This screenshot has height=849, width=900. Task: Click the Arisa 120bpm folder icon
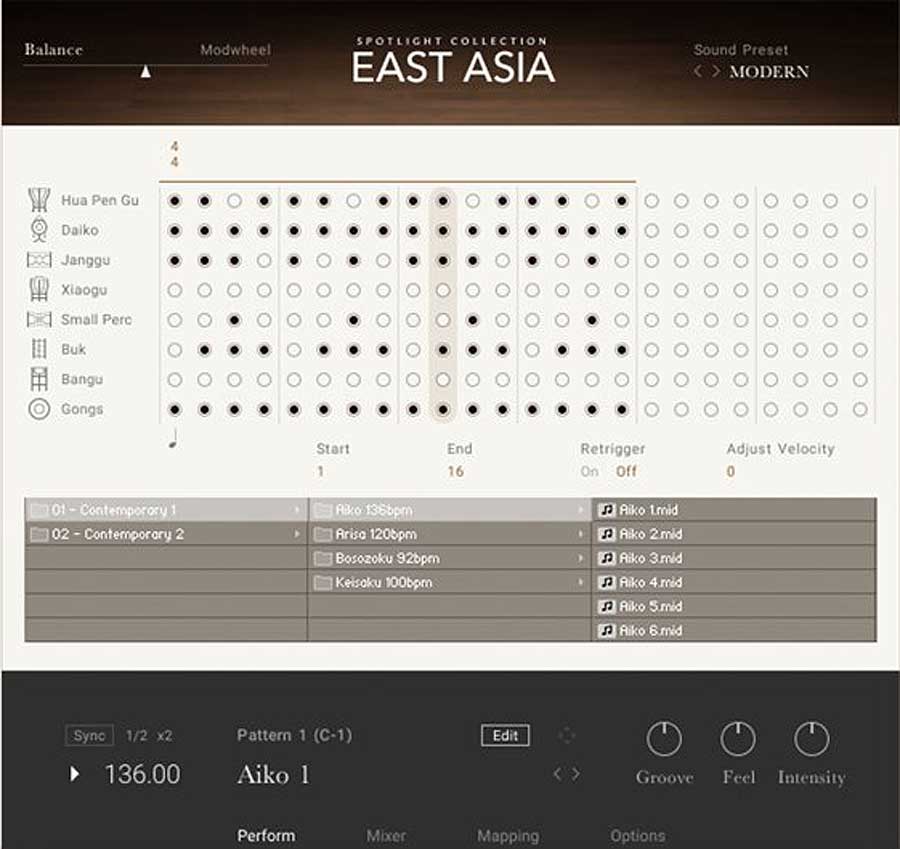click(x=323, y=535)
